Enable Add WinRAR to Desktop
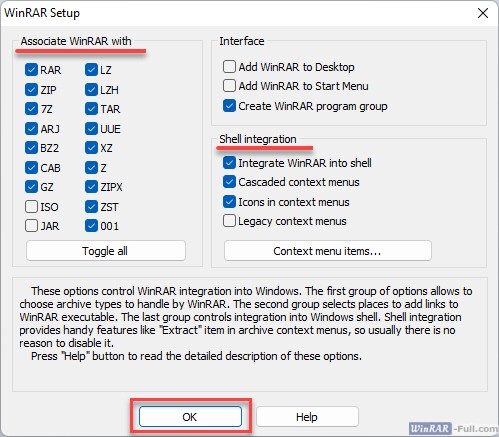Viewport: 499px width, 437px height. click(229, 67)
